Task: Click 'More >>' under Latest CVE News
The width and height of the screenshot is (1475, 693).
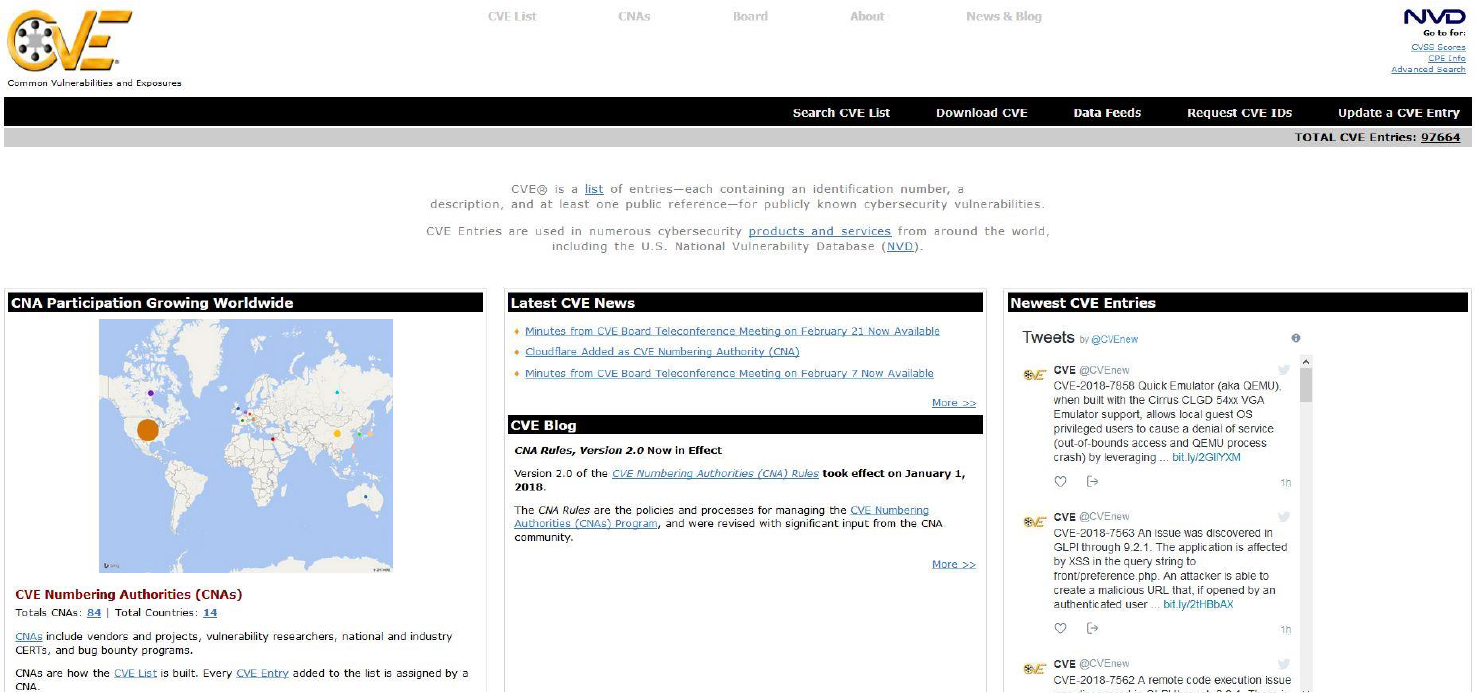Action: (x=953, y=403)
